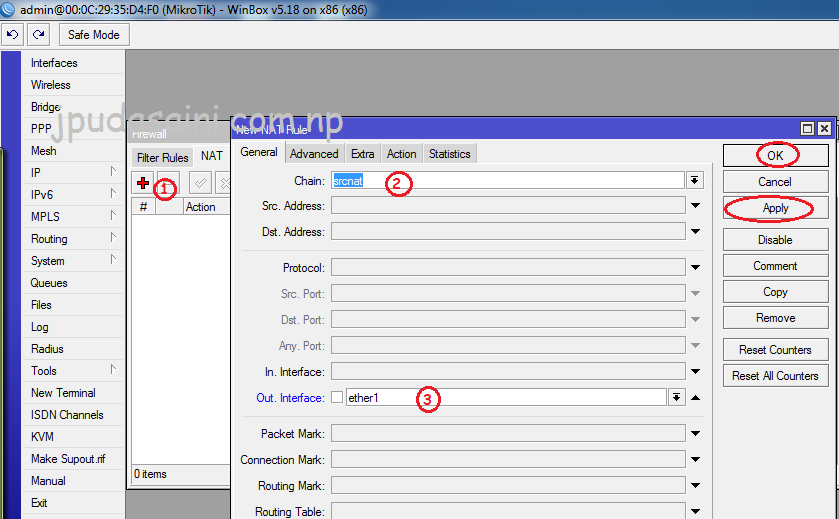Expand the Routing Table field
Viewport: 839px width, 519px height.
696,512
